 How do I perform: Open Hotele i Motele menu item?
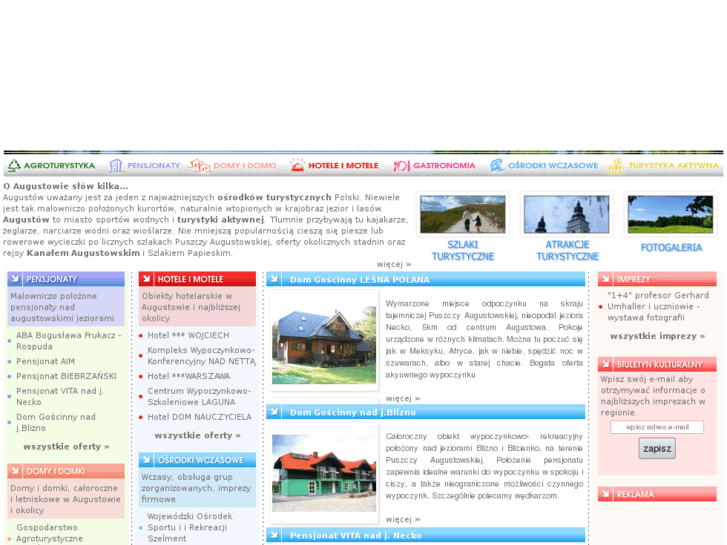click(x=343, y=166)
